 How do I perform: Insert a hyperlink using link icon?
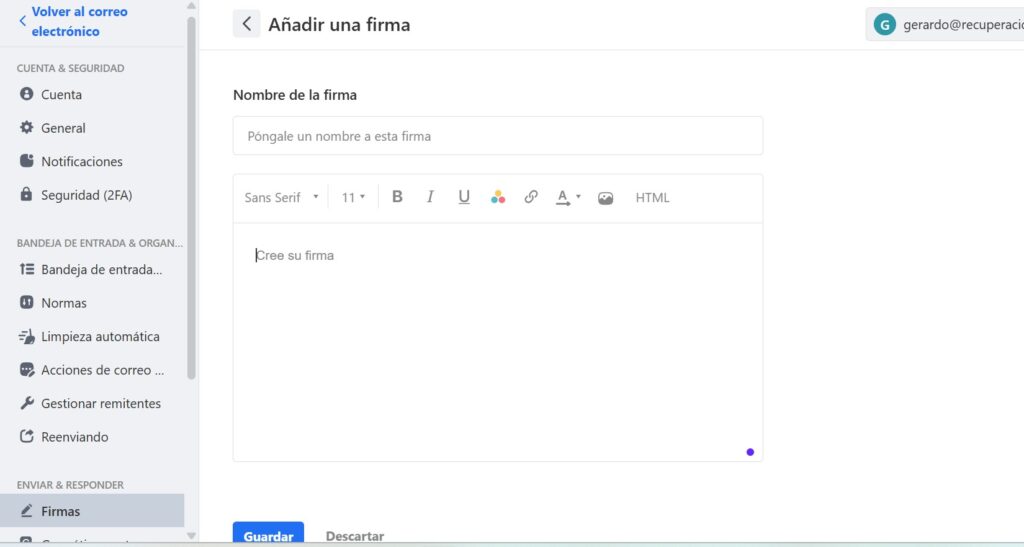point(531,197)
